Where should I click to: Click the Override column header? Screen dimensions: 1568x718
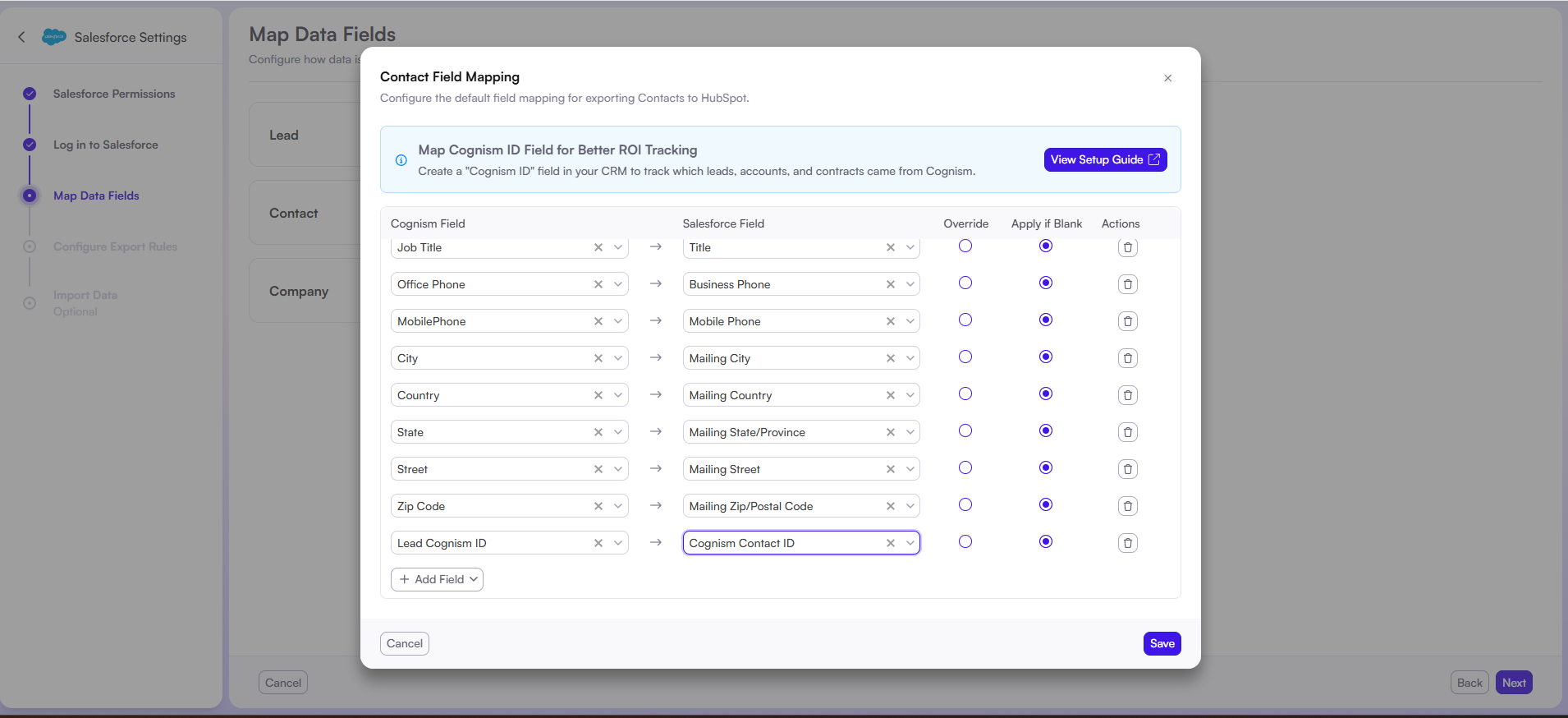point(966,223)
